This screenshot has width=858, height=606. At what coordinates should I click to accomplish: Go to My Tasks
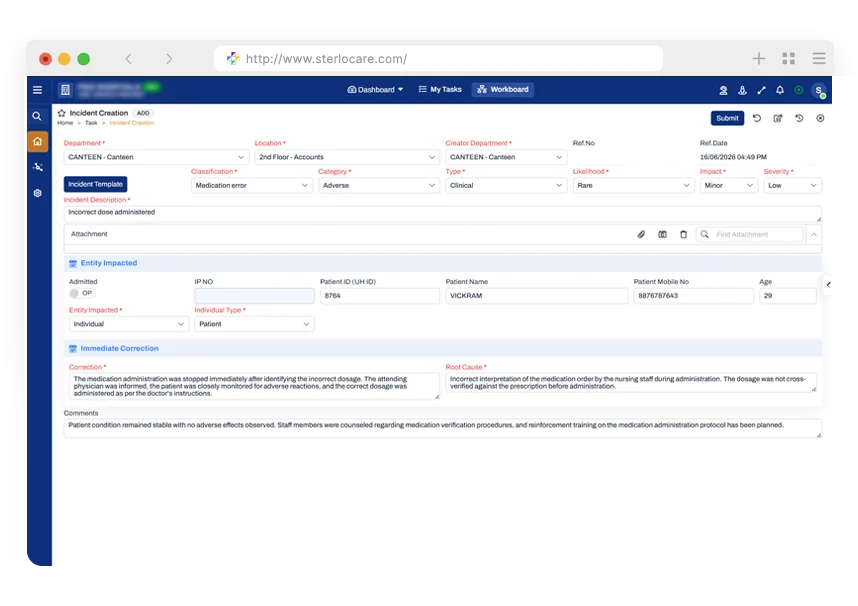pos(440,89)
